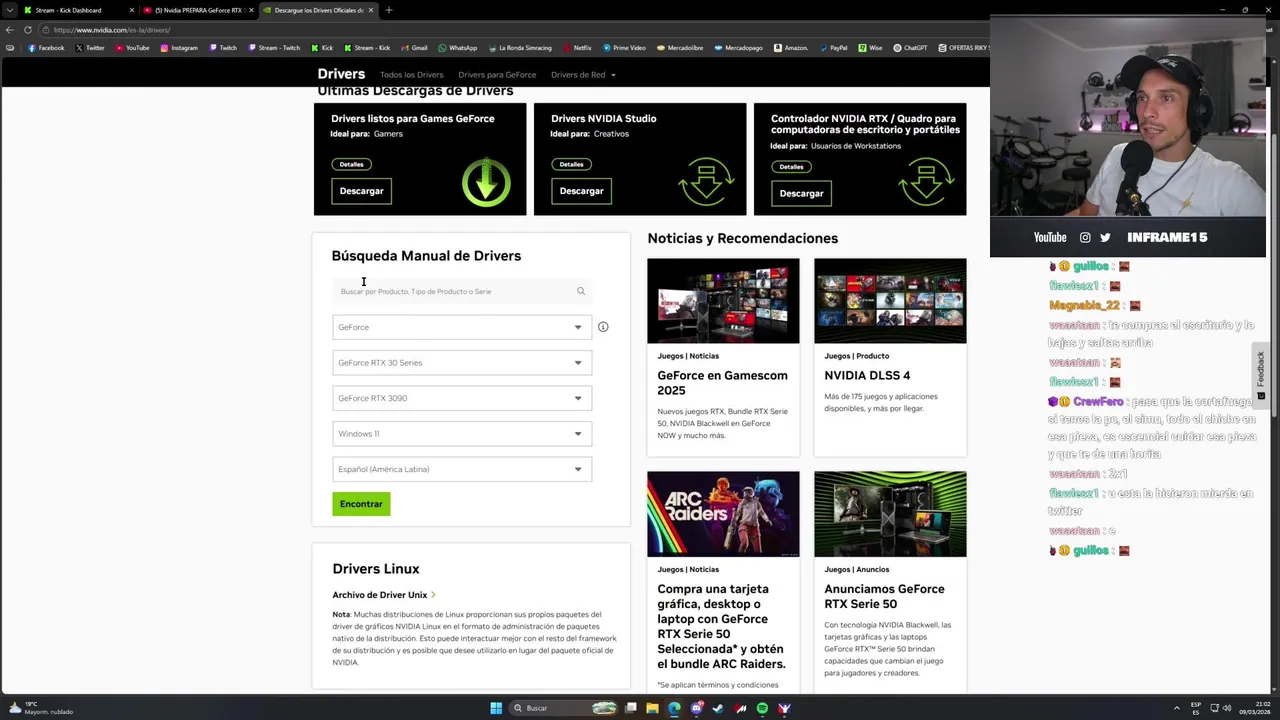Reload the current page
Image resolution: width=1280 pixels, height=720 pixels.
coord(27,30)
